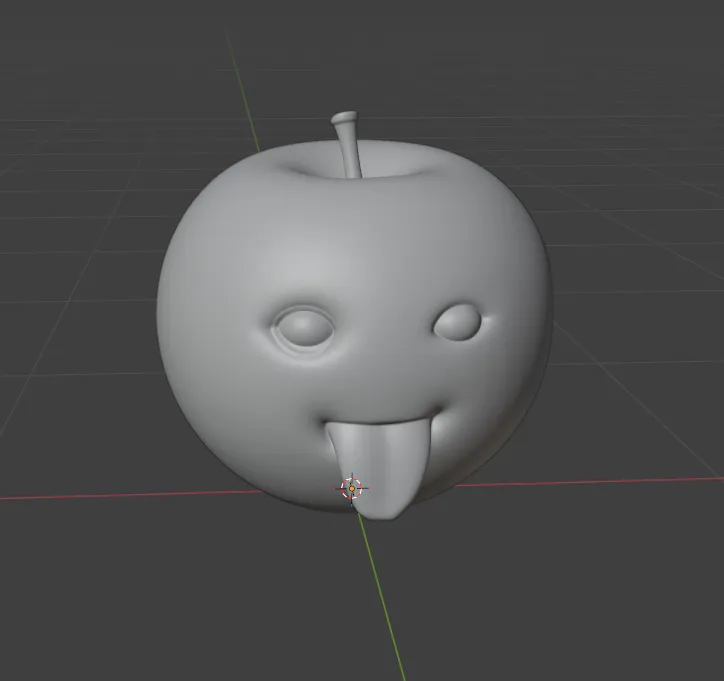724x681 pixels.
Task: Click the flared top of the stem
Action: tap(344, 120)
